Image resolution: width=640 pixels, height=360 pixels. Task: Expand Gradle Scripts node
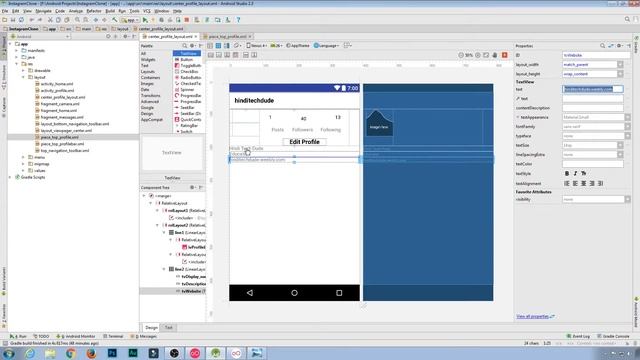(10, 177)
